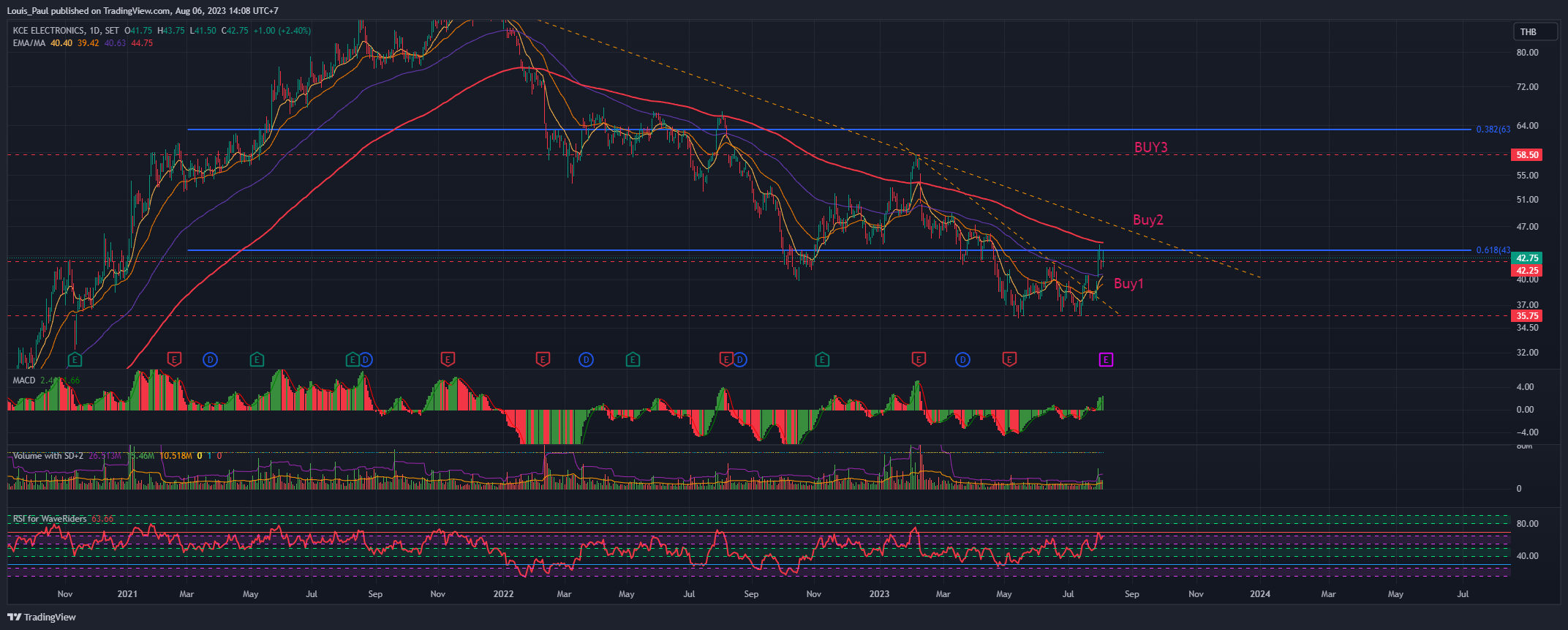Select the 0.382 Fibonacci level label

click(x=1493, y=130)
